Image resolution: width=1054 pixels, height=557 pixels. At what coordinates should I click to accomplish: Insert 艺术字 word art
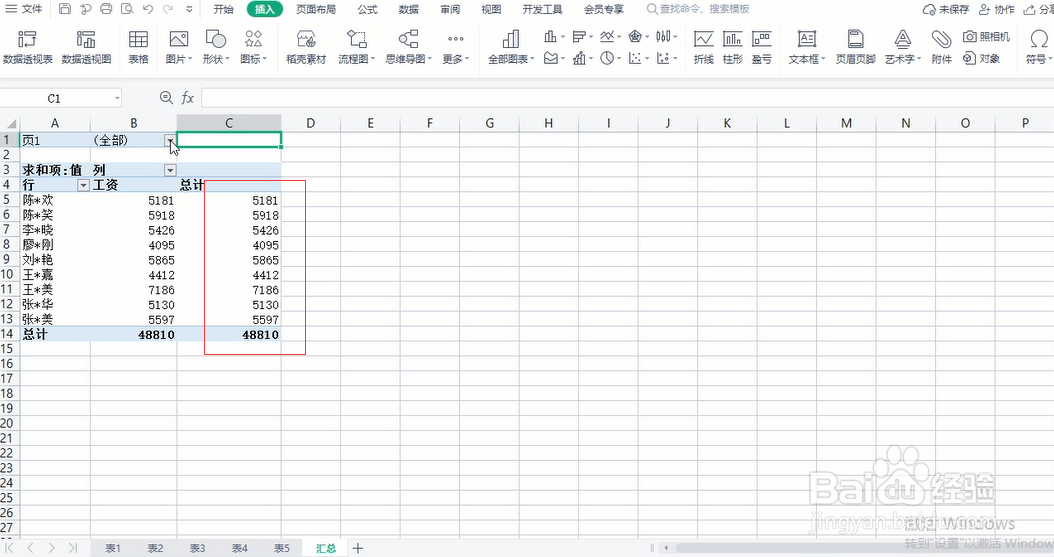coord(903,46)
